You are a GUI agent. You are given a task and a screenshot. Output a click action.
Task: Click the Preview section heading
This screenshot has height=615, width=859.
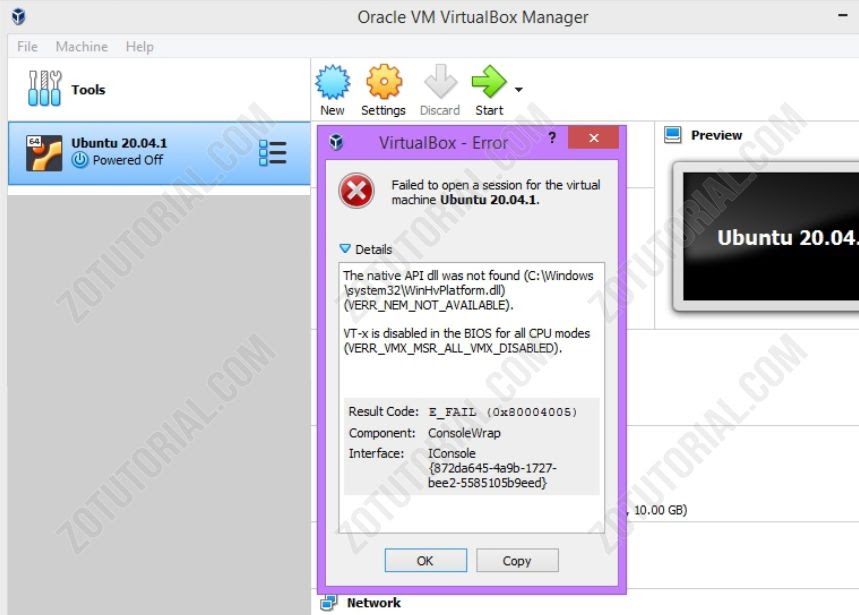point(716,135)
